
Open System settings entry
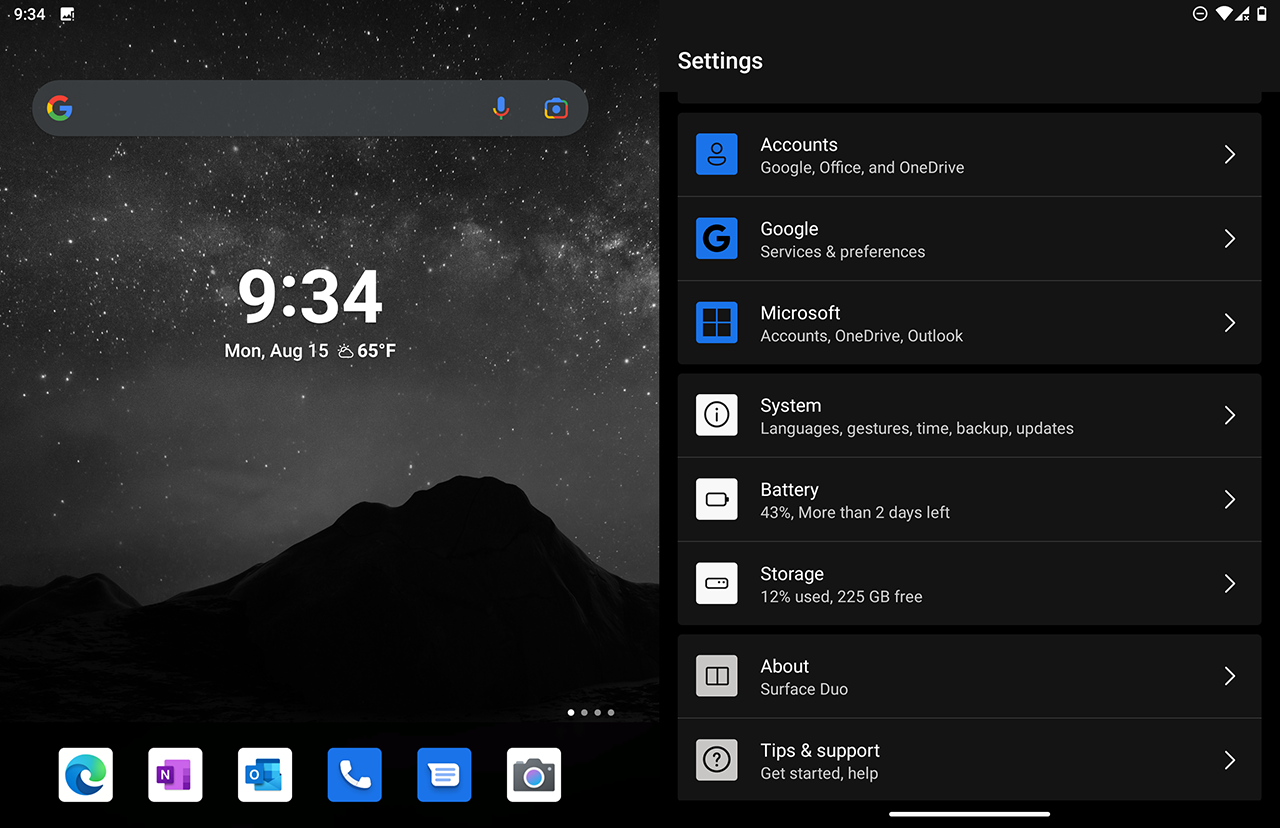[x=969, y=415]
